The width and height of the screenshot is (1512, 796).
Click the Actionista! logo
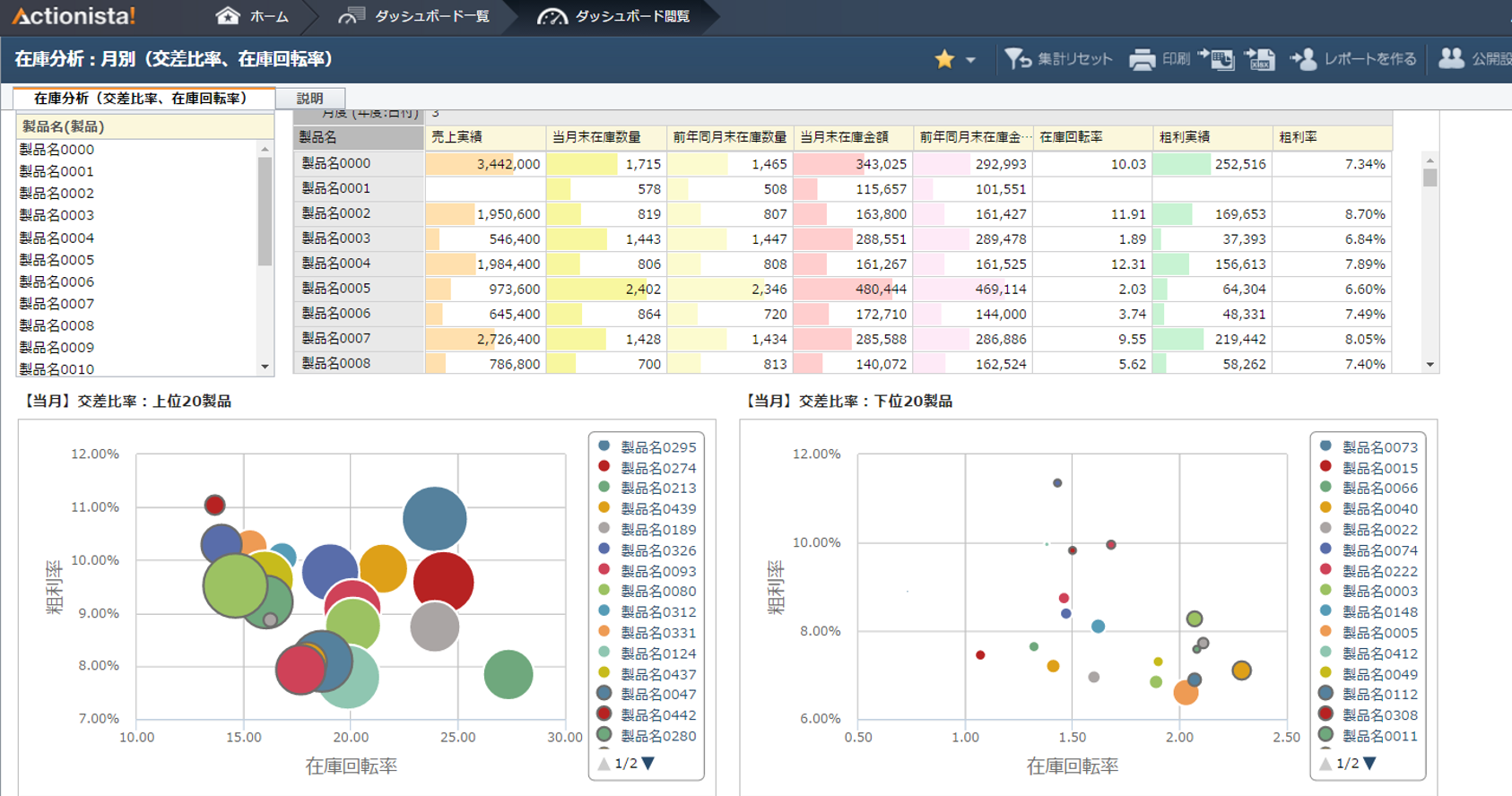pyautogui.click(x=74, y=16)
